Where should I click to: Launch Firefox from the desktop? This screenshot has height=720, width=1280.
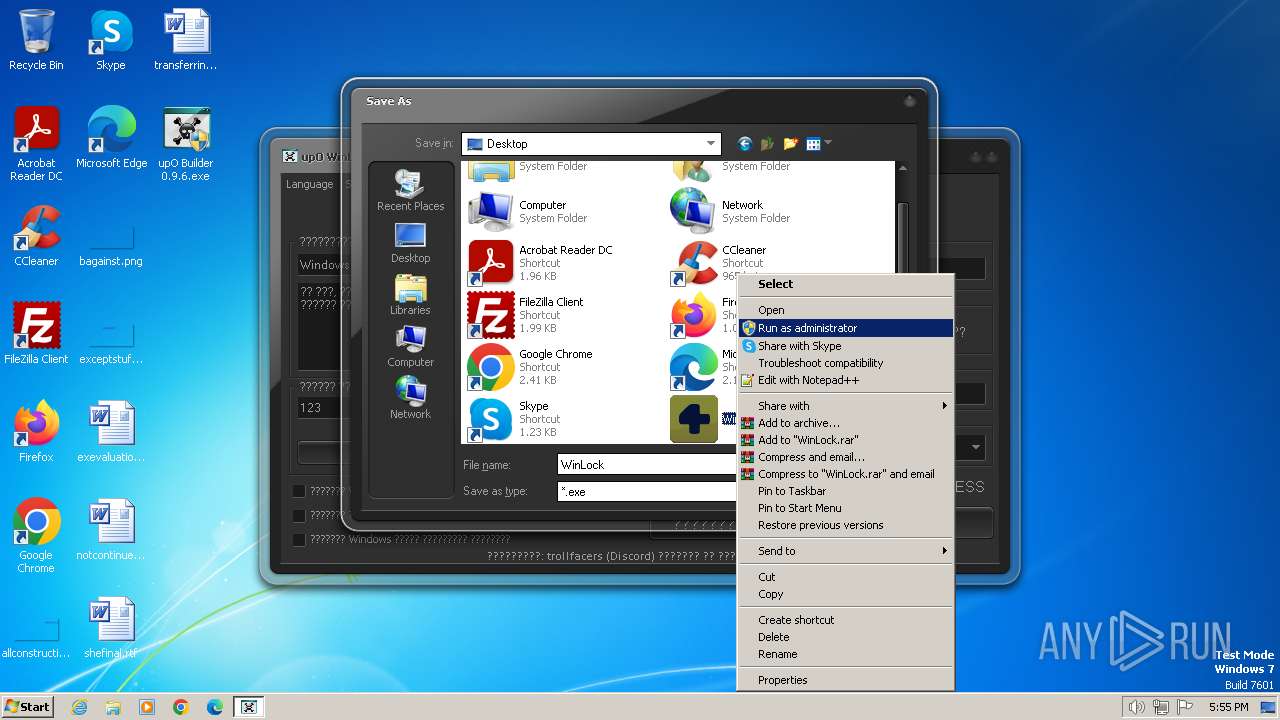[x=36, y=432]
